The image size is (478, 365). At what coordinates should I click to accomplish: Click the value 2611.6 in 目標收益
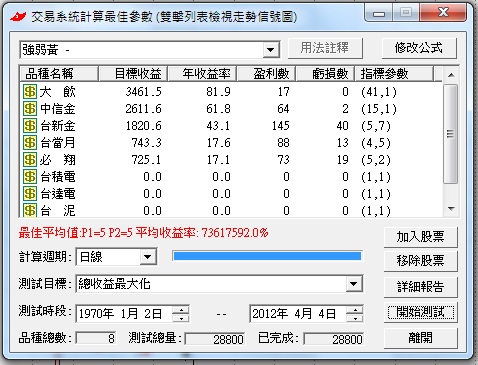[x=144, y=109]
